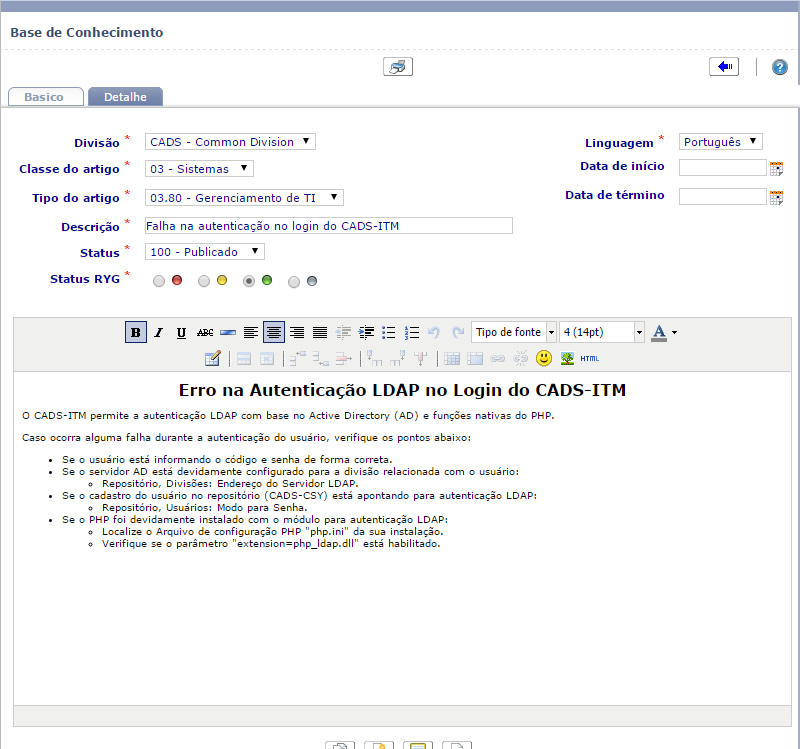Insert a smiley emoticon
Viewport: 800px width, 749px height.
pyautogui.click(x=544, y=358)
